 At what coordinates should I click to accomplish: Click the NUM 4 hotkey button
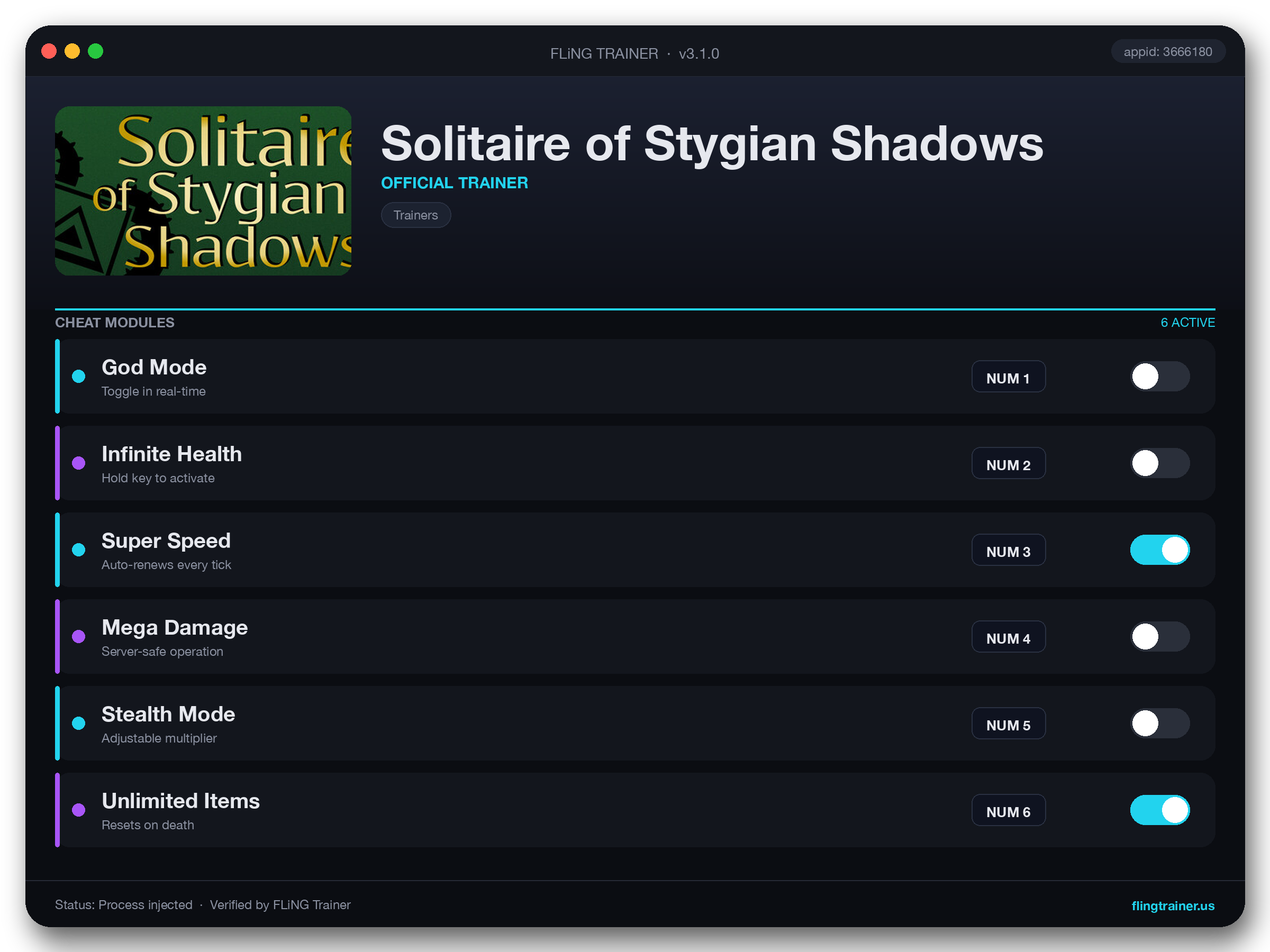pos(1008,636)
